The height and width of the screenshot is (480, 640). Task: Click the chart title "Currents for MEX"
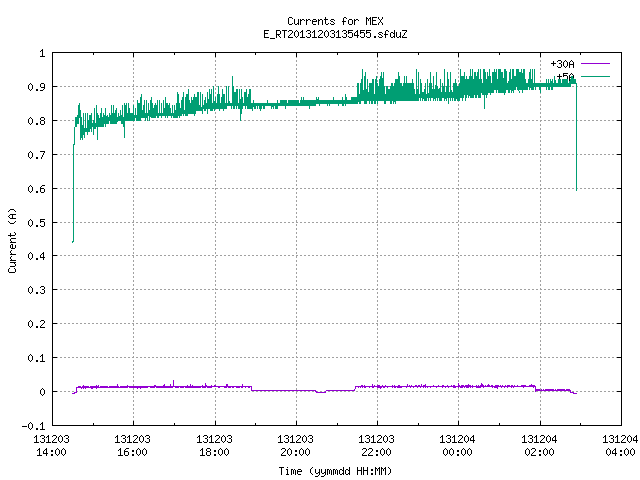coord(335,21)
